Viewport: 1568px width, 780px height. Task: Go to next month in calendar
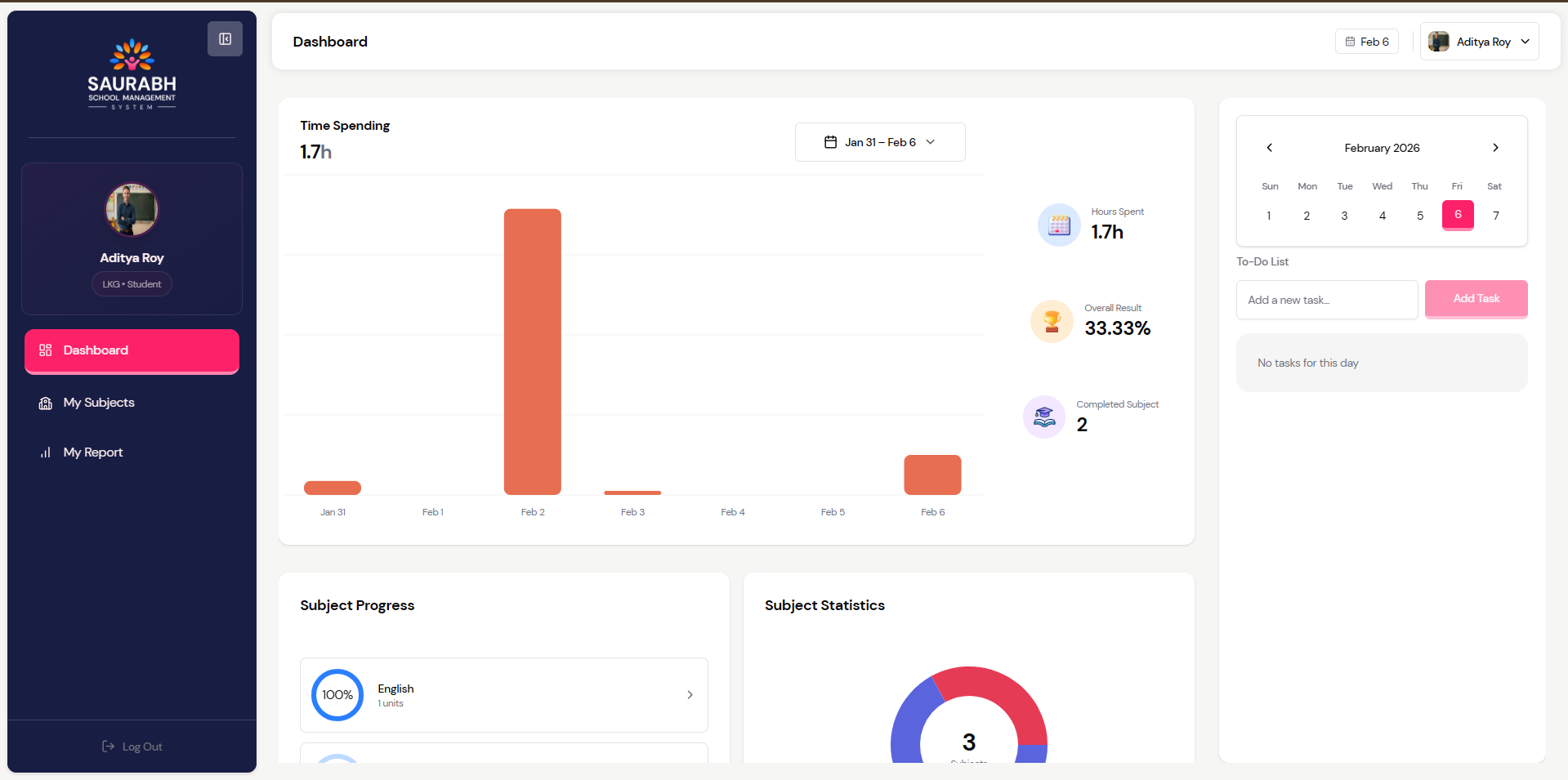1495,148
